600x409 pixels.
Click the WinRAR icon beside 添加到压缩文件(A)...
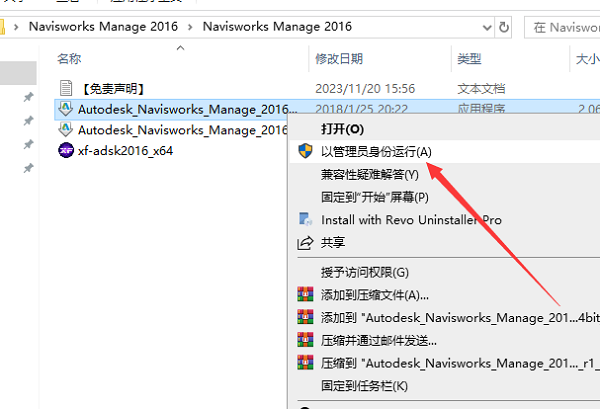pyautogui.click(x=305, y=294)
